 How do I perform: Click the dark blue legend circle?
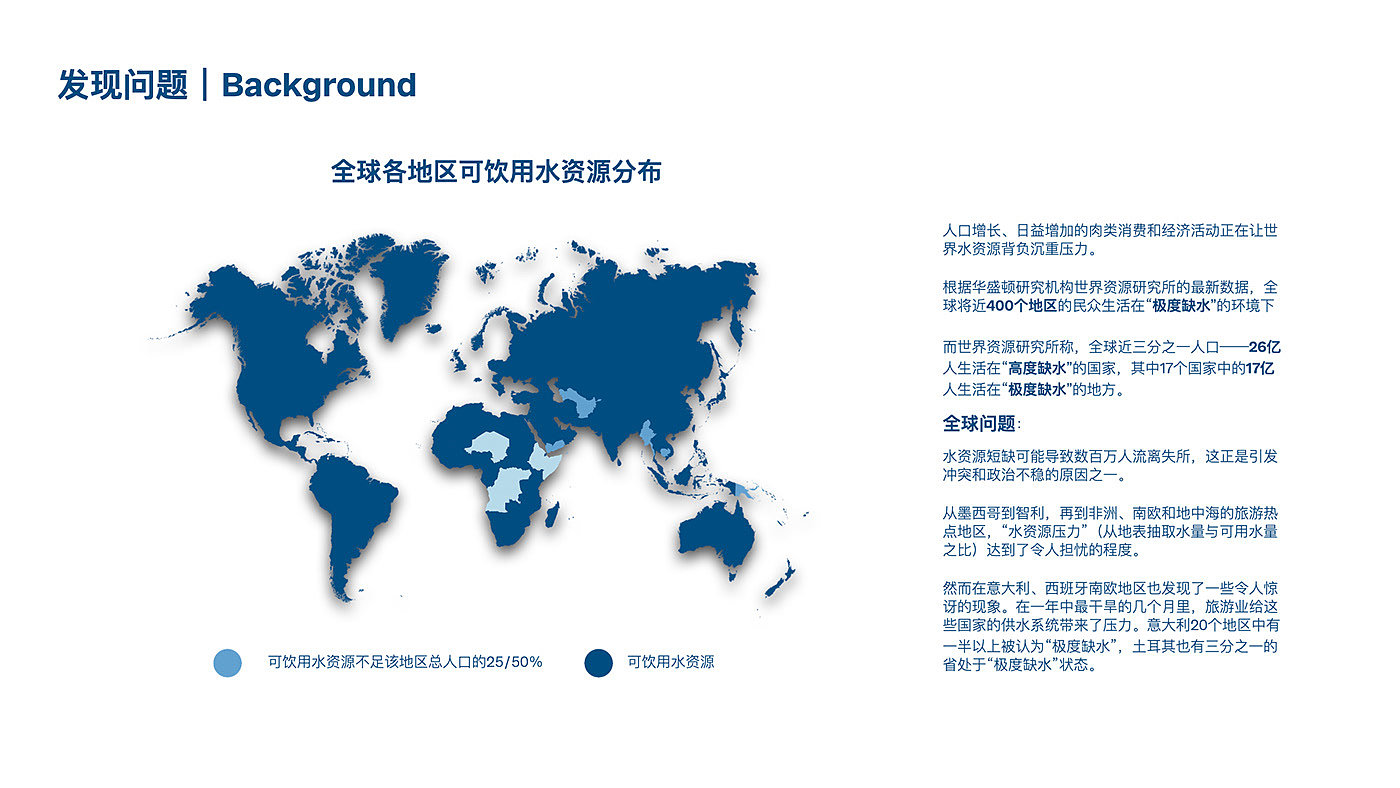[x=598, y=662]
